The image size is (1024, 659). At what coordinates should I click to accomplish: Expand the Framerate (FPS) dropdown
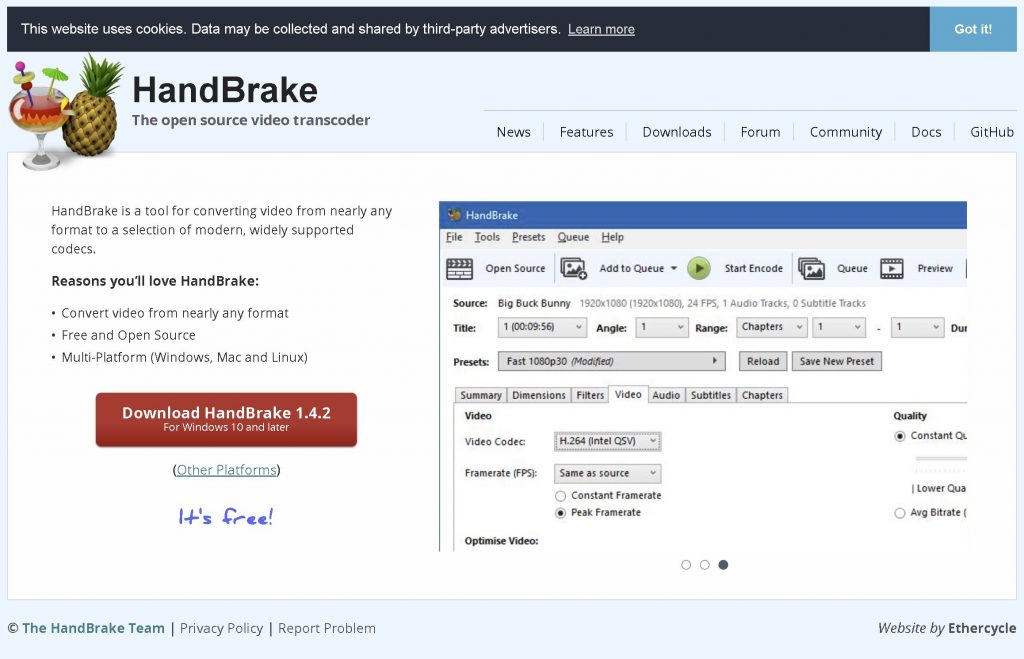(x=608, y=473)
